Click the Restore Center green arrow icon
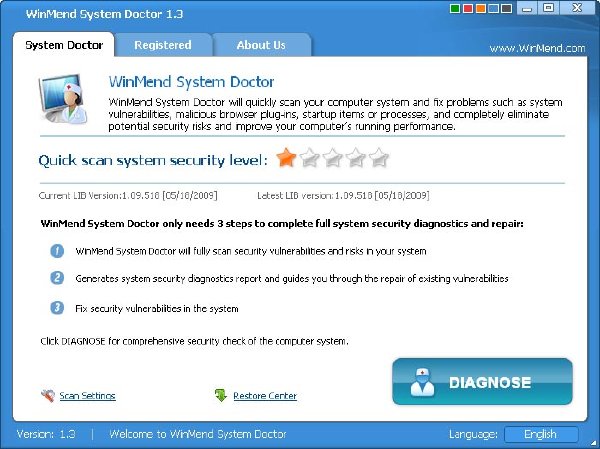 point(221,395)
